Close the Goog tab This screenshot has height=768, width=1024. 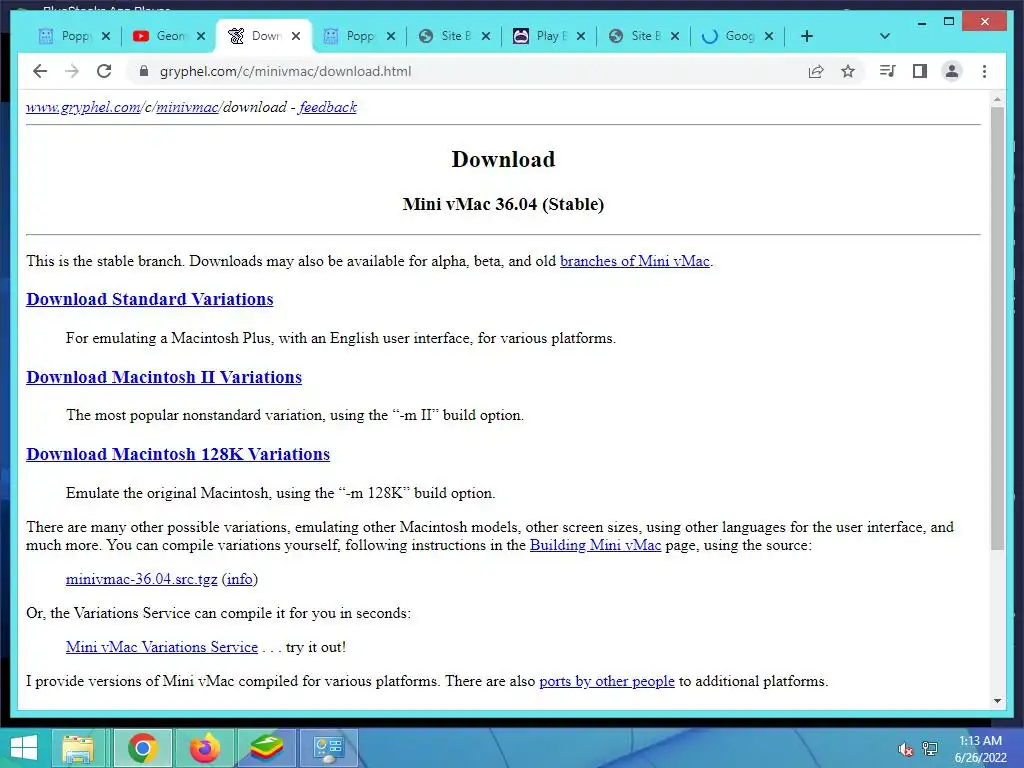coord(769,36)
